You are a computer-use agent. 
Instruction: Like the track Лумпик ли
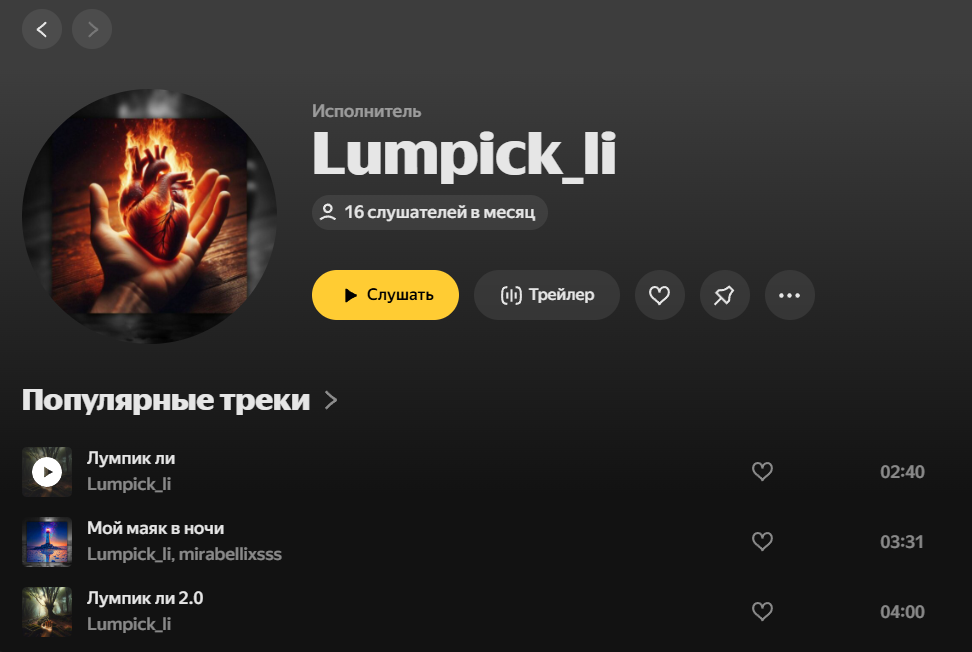click(x=762, y=472)
